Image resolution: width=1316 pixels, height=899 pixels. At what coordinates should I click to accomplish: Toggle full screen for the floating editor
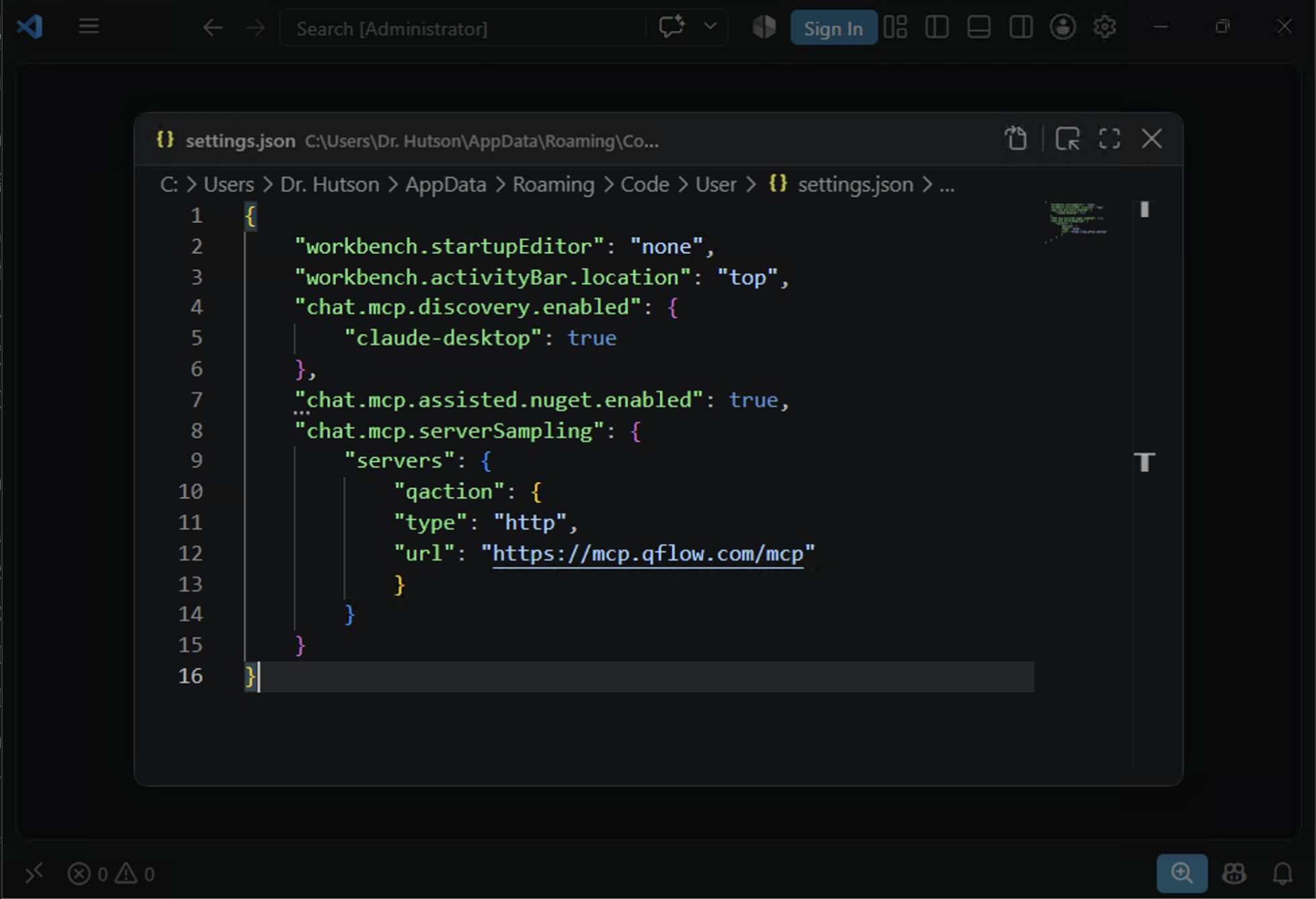(x=1110, y=139)
